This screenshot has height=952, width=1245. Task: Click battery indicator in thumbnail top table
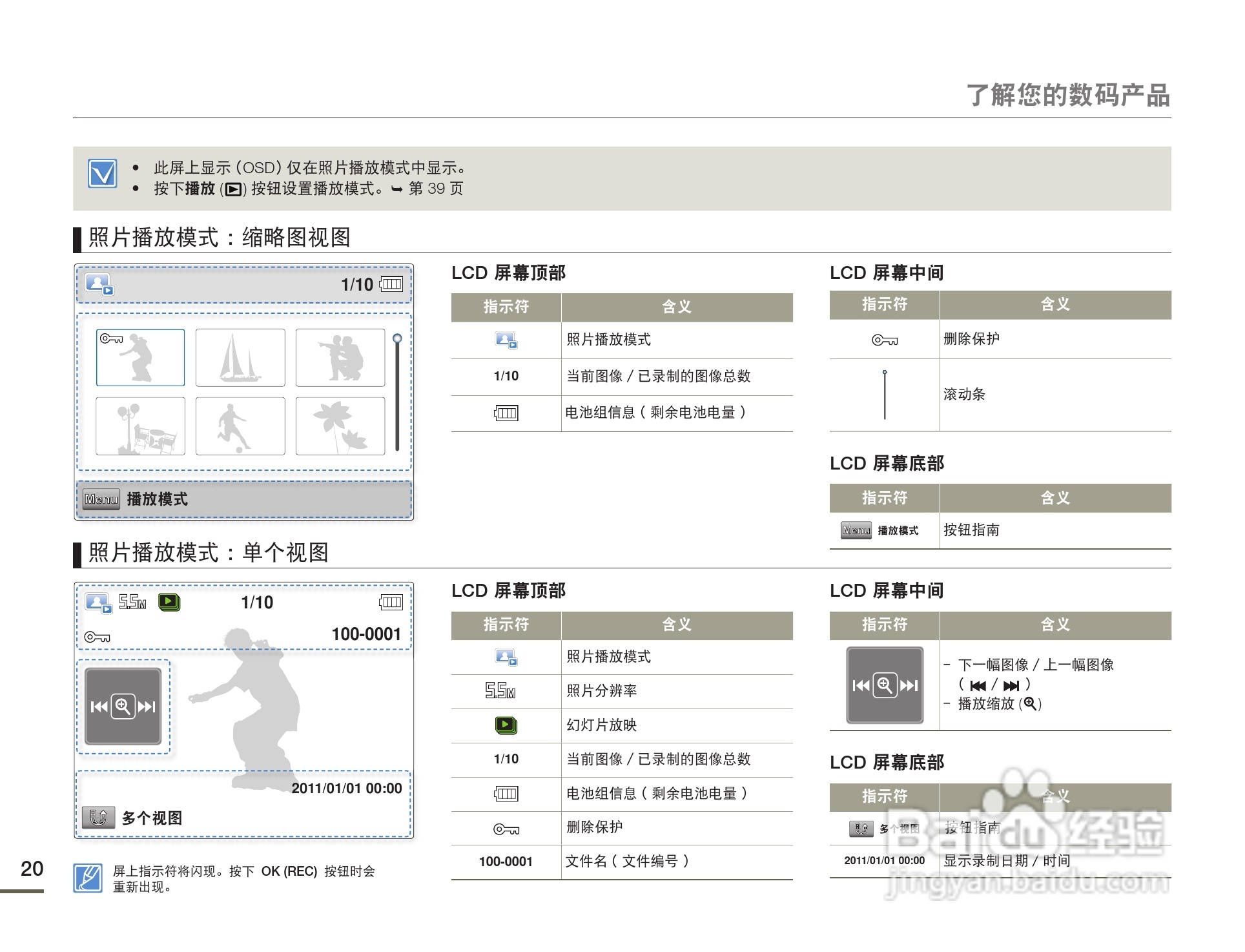pos(506,413)
